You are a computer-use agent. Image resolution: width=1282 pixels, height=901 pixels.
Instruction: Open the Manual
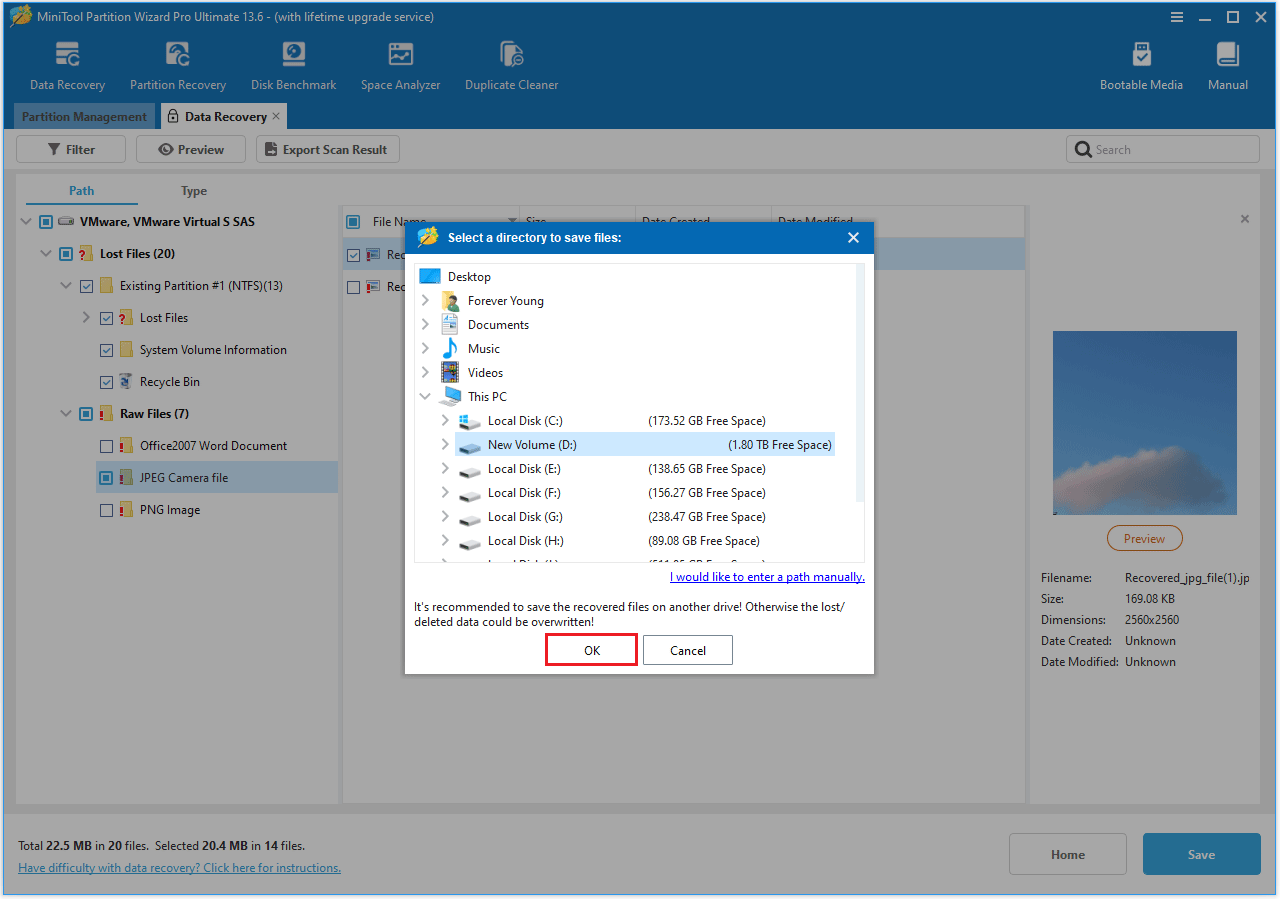1227,63
